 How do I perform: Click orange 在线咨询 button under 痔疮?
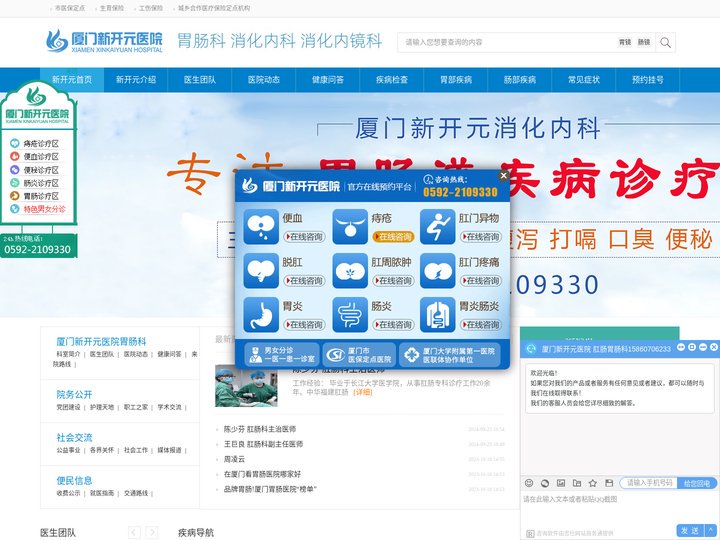click(393, 237)
